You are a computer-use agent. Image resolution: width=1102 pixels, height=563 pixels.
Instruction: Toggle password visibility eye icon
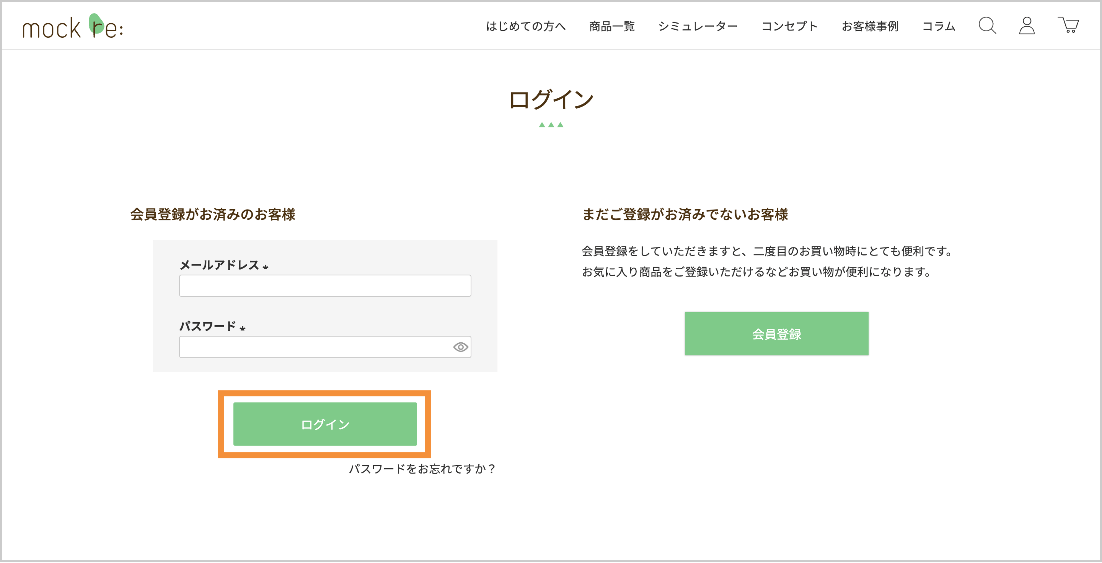[460, 347]
